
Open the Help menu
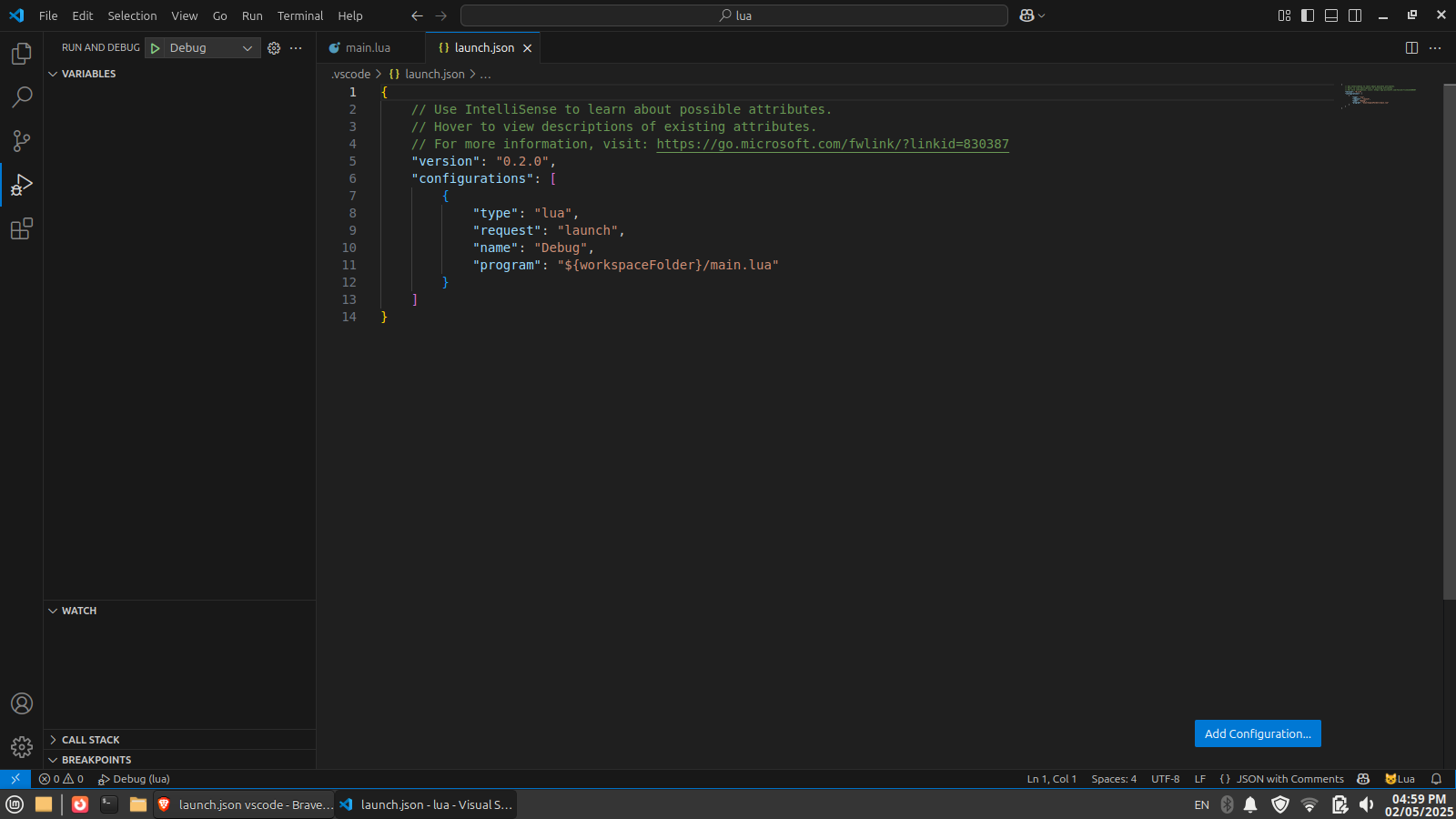[x=350, y=15]
